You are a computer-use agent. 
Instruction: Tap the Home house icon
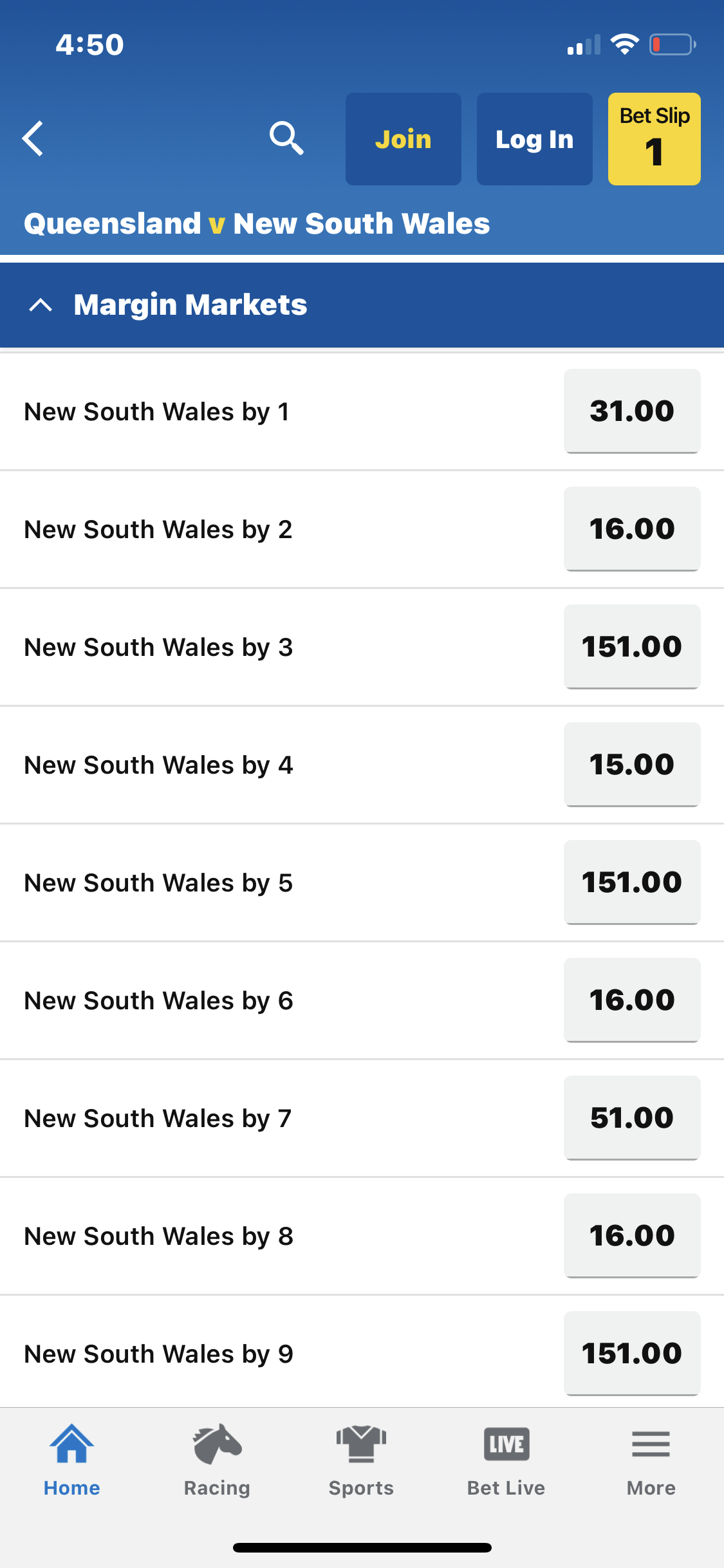click(x=71, y=1444)
